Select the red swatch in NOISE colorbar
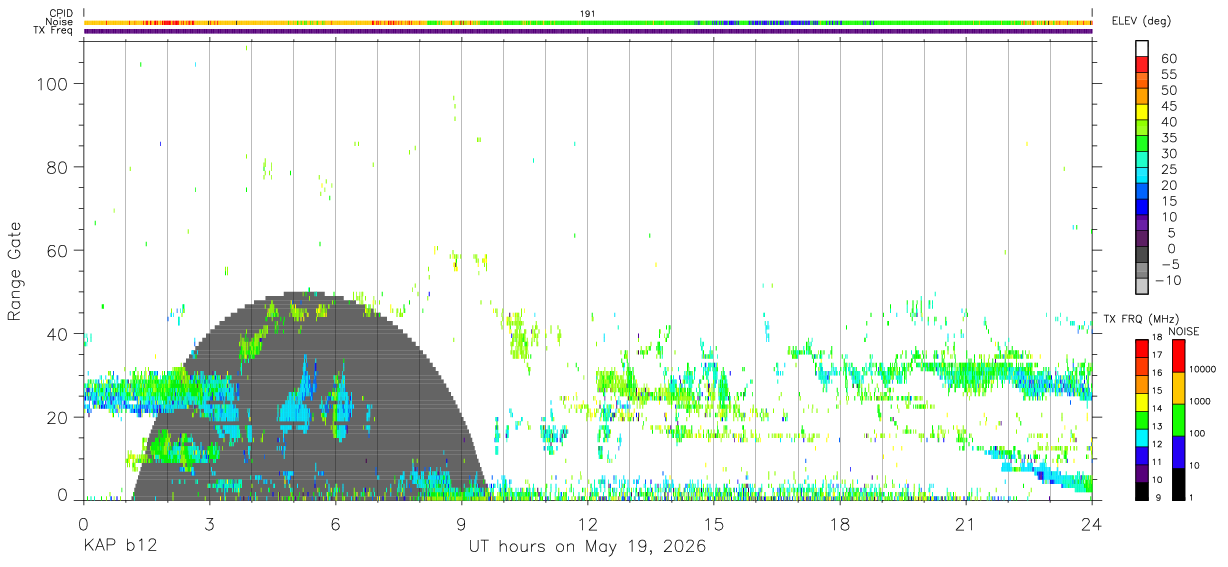The width and height of the screenshot is (1228, 567). 1177,356
